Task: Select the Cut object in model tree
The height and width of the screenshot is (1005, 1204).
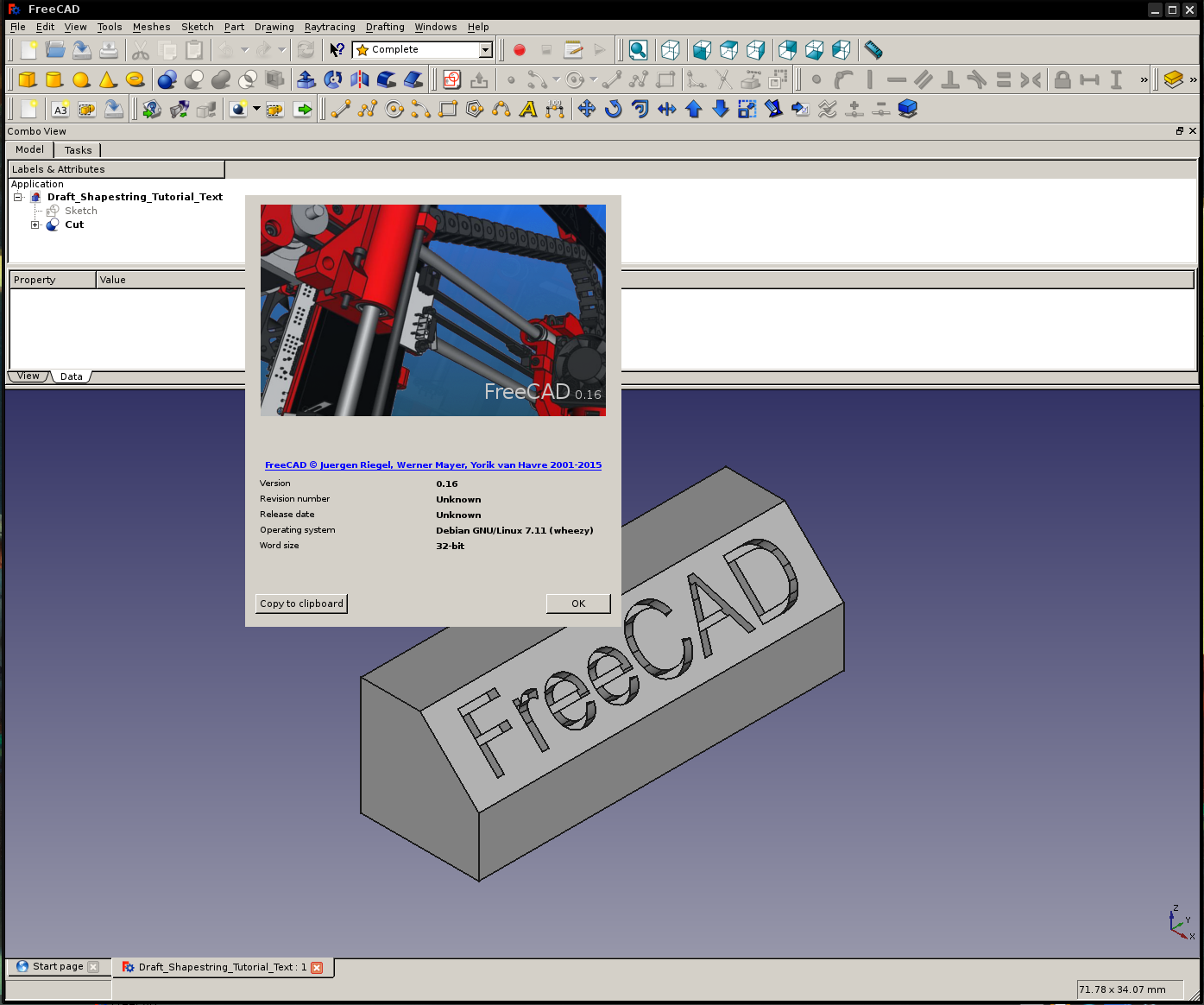Action: 74,224
